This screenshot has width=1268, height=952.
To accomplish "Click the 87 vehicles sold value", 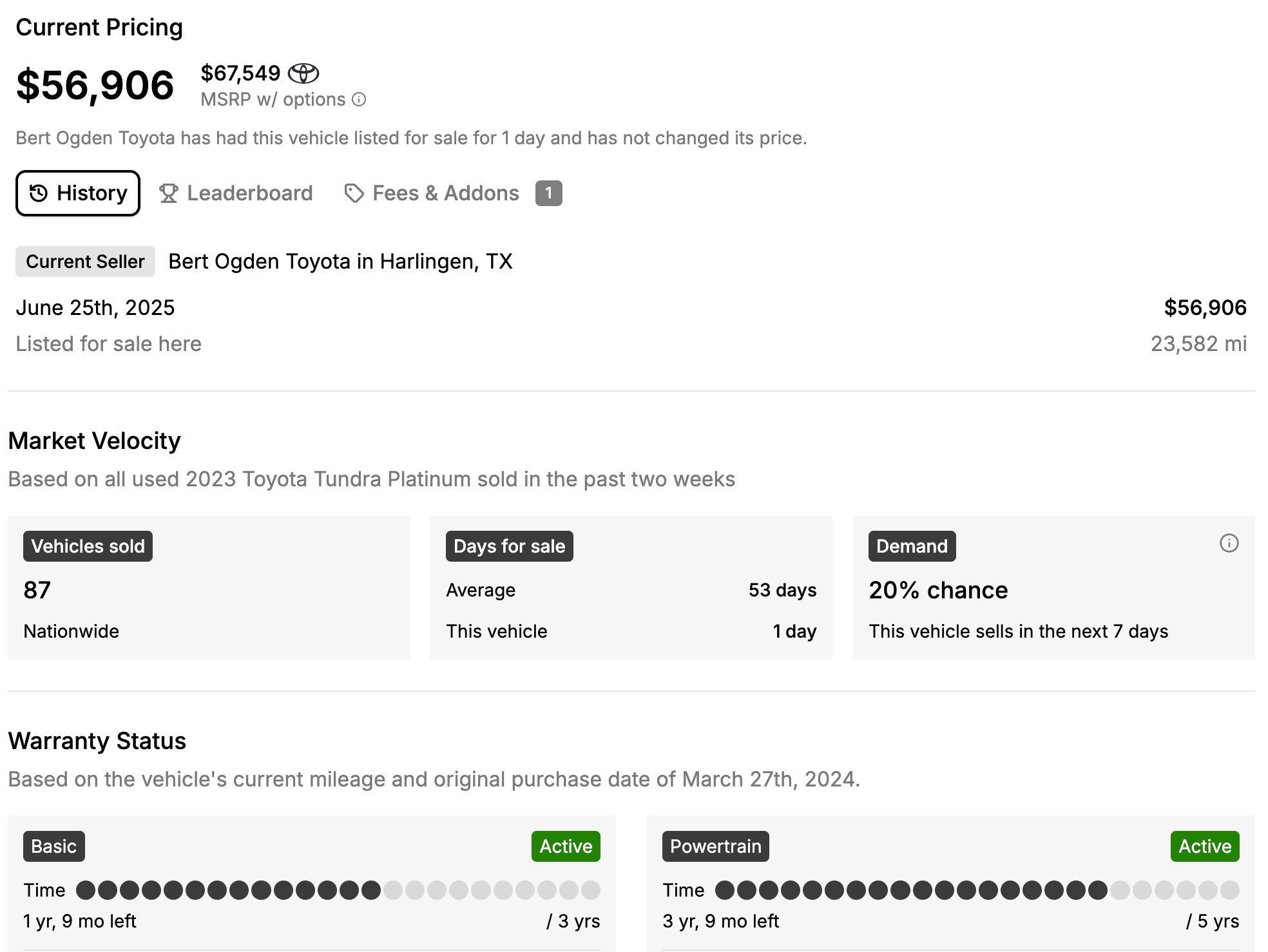I will click(37, 590).
